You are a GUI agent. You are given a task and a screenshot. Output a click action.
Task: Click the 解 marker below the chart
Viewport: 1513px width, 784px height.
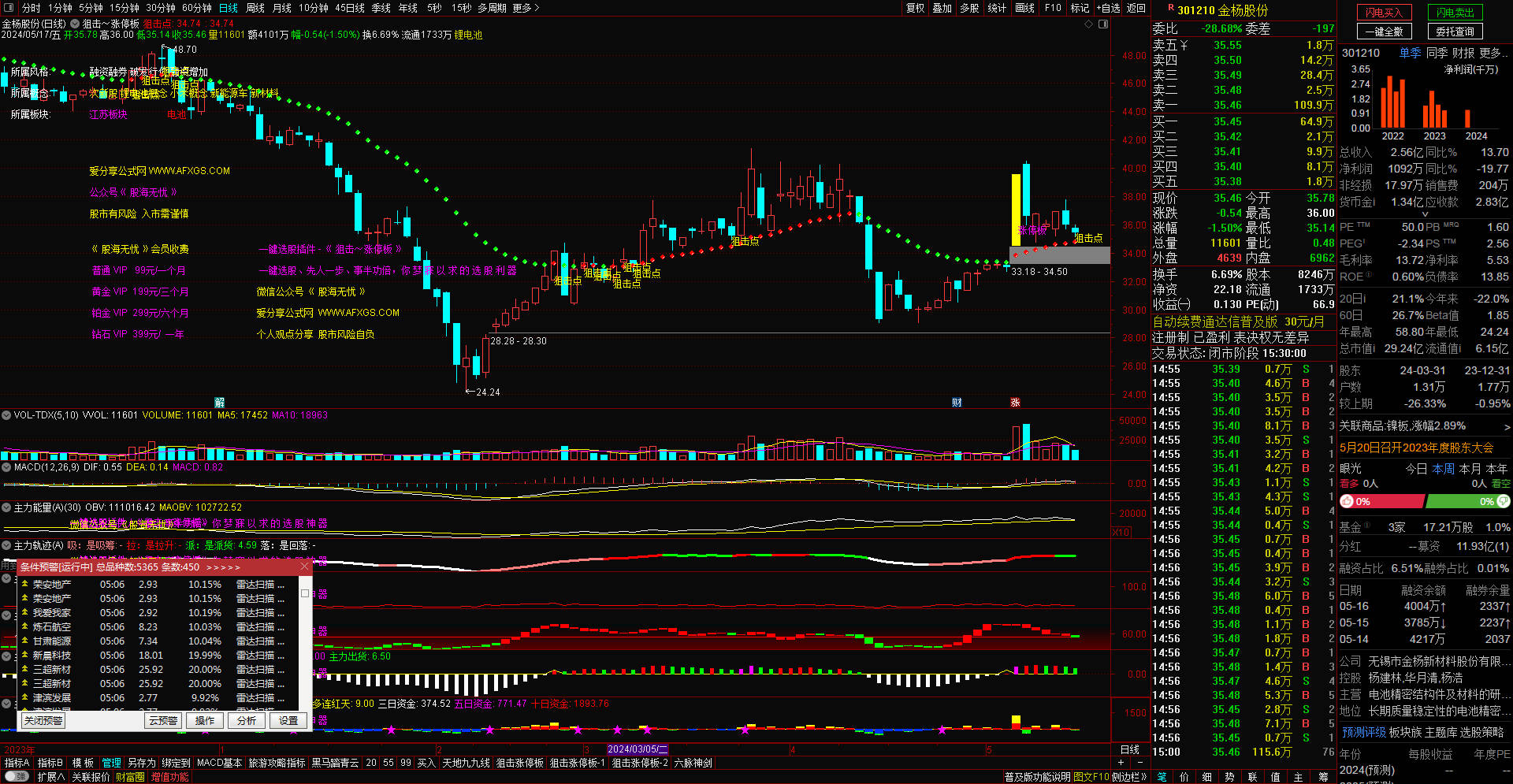[219, 403]
